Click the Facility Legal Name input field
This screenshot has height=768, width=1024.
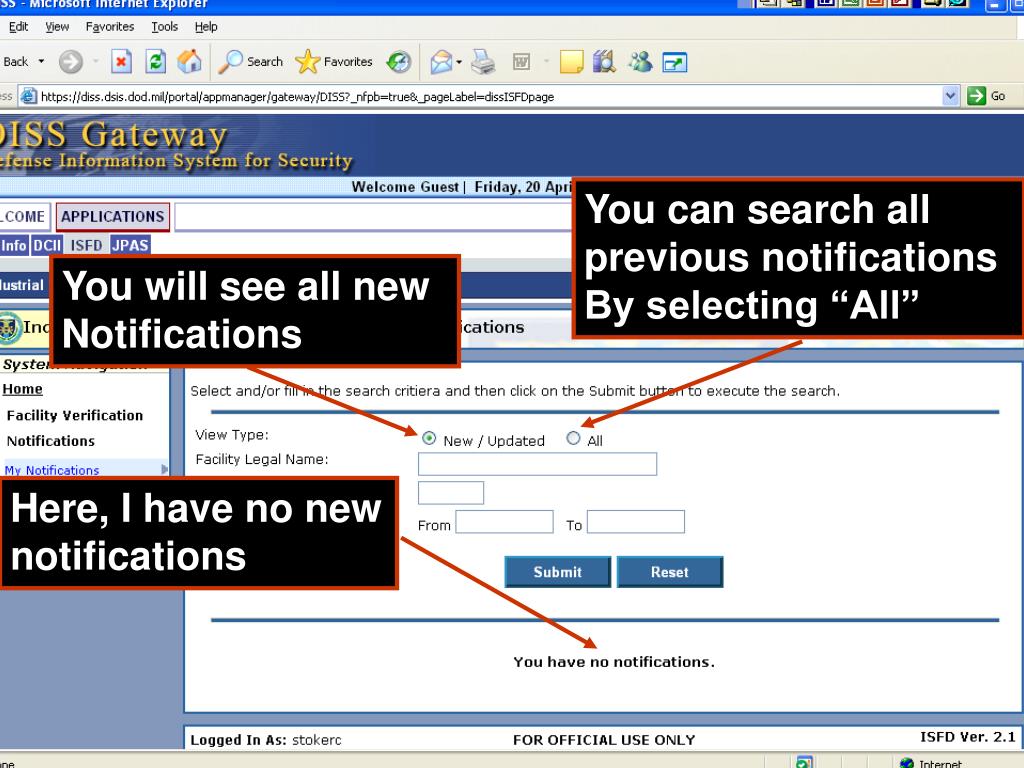coord(537,464)
